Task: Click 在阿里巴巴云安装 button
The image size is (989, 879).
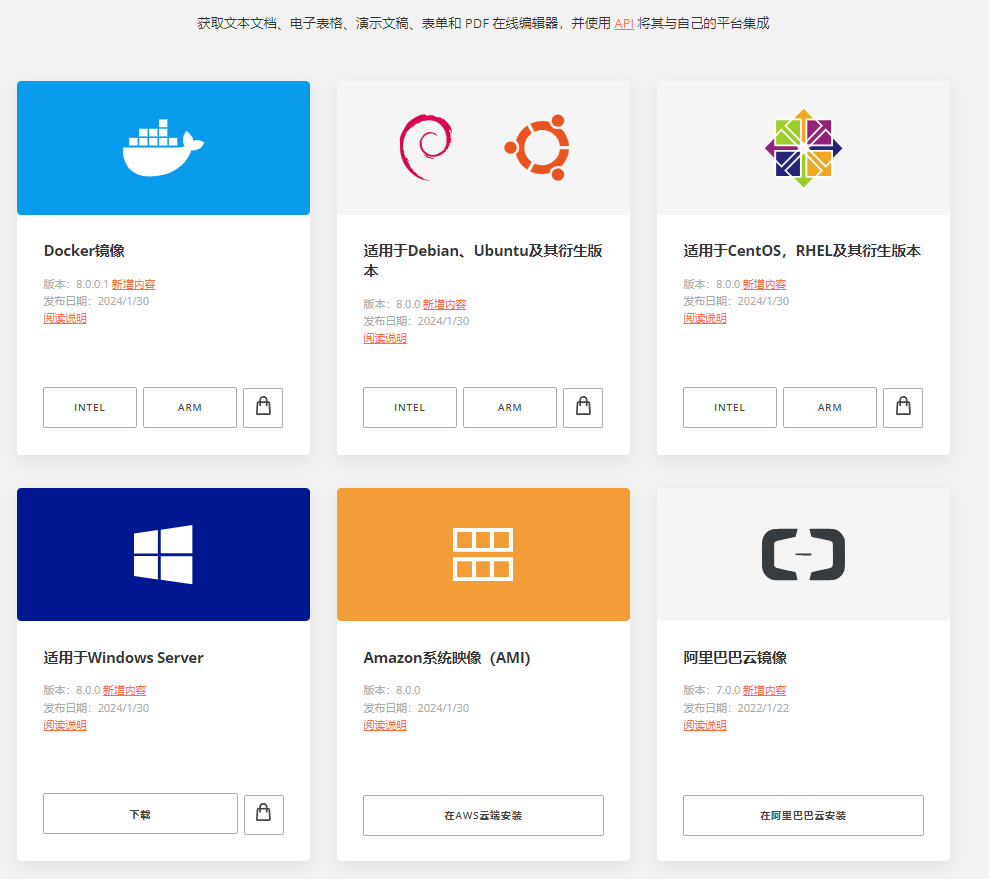Action: [803, 815]
